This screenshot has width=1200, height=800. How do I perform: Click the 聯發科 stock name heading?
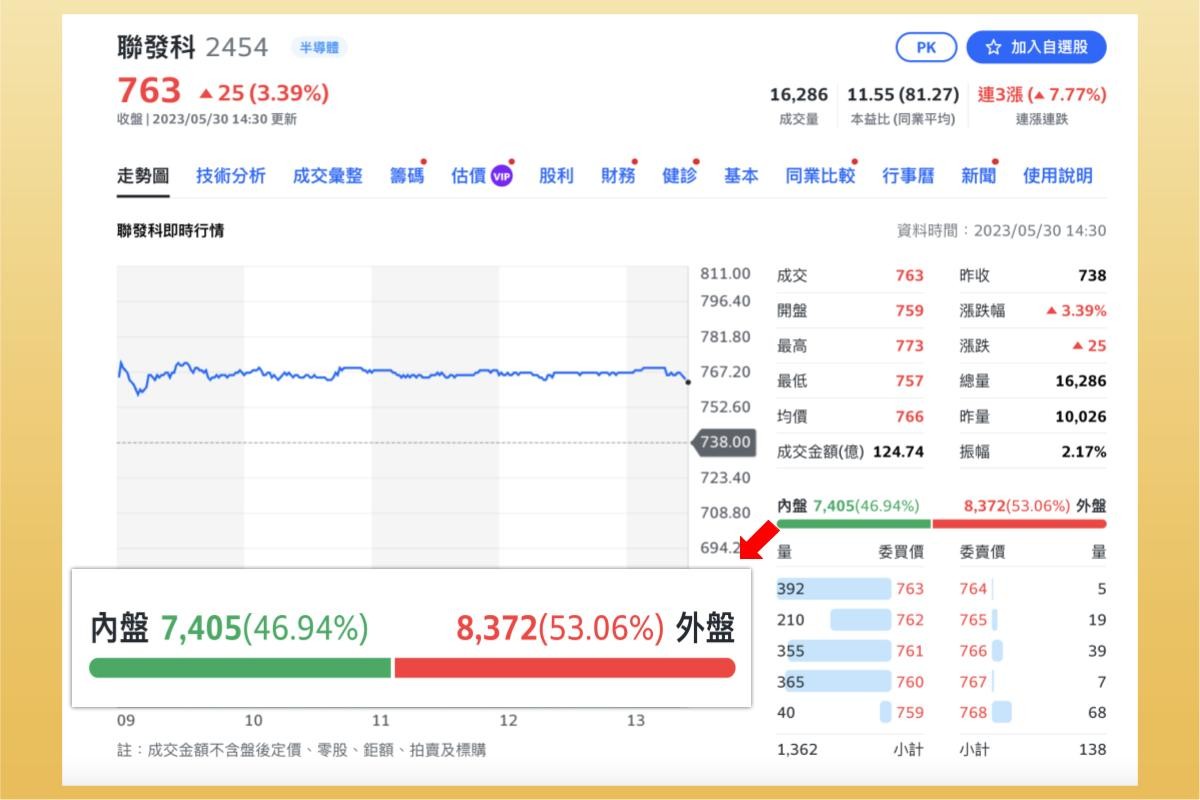point(156,47)
